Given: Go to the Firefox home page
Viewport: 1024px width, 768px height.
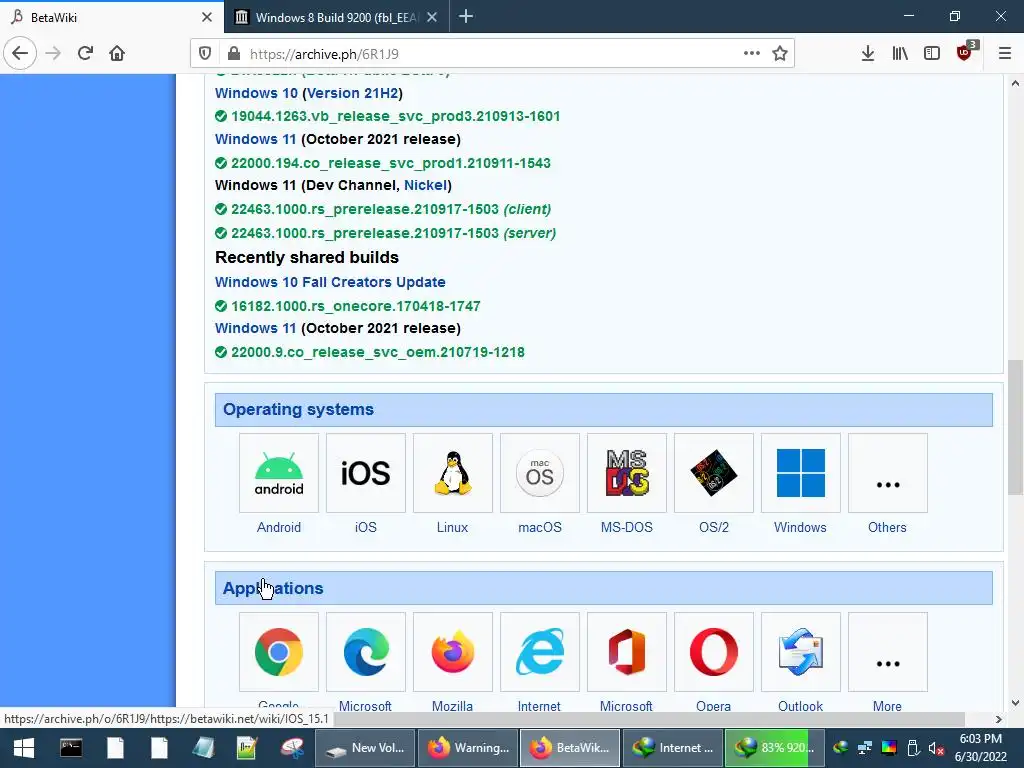Looking at the screenshot, I should (x=117, y=54).
